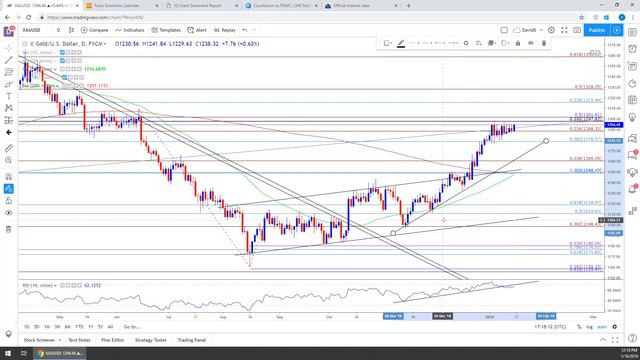The height and width of the screenshot is (360, 640).
Task: Open chart settings gear in top toolbar
Action: coord(551,30)
